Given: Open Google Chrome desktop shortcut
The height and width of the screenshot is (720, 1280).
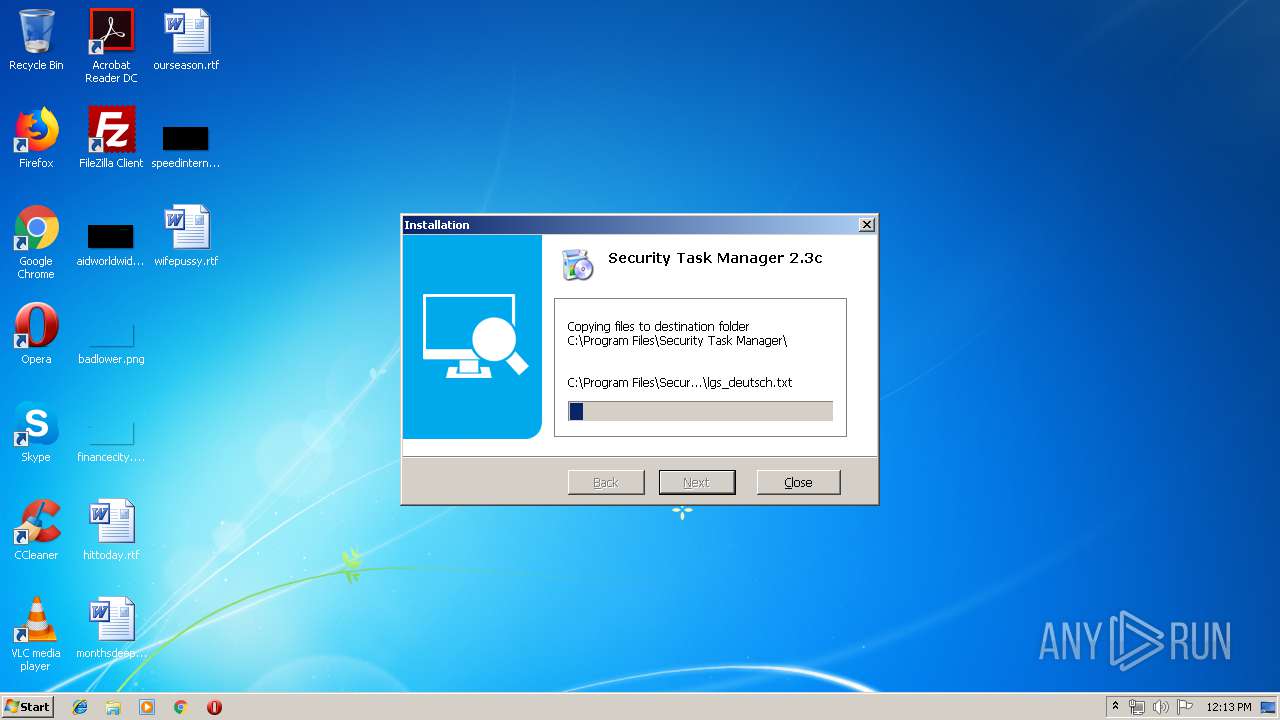Looking at the screenshot, I should click(36, 242).
